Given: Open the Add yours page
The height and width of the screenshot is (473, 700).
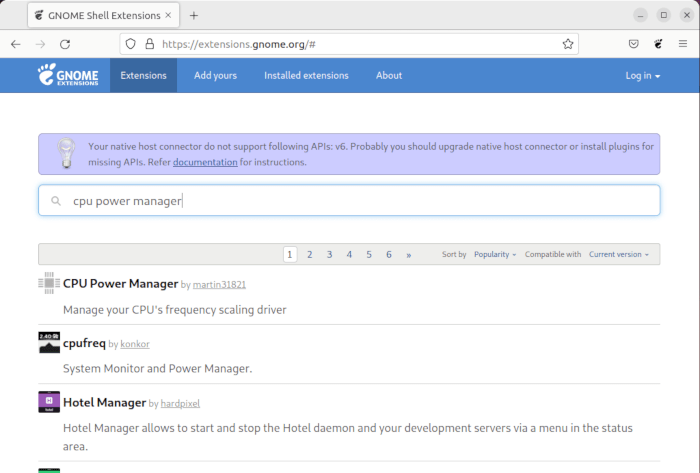Looking at the screenshot, I should [x=215, y=75].
